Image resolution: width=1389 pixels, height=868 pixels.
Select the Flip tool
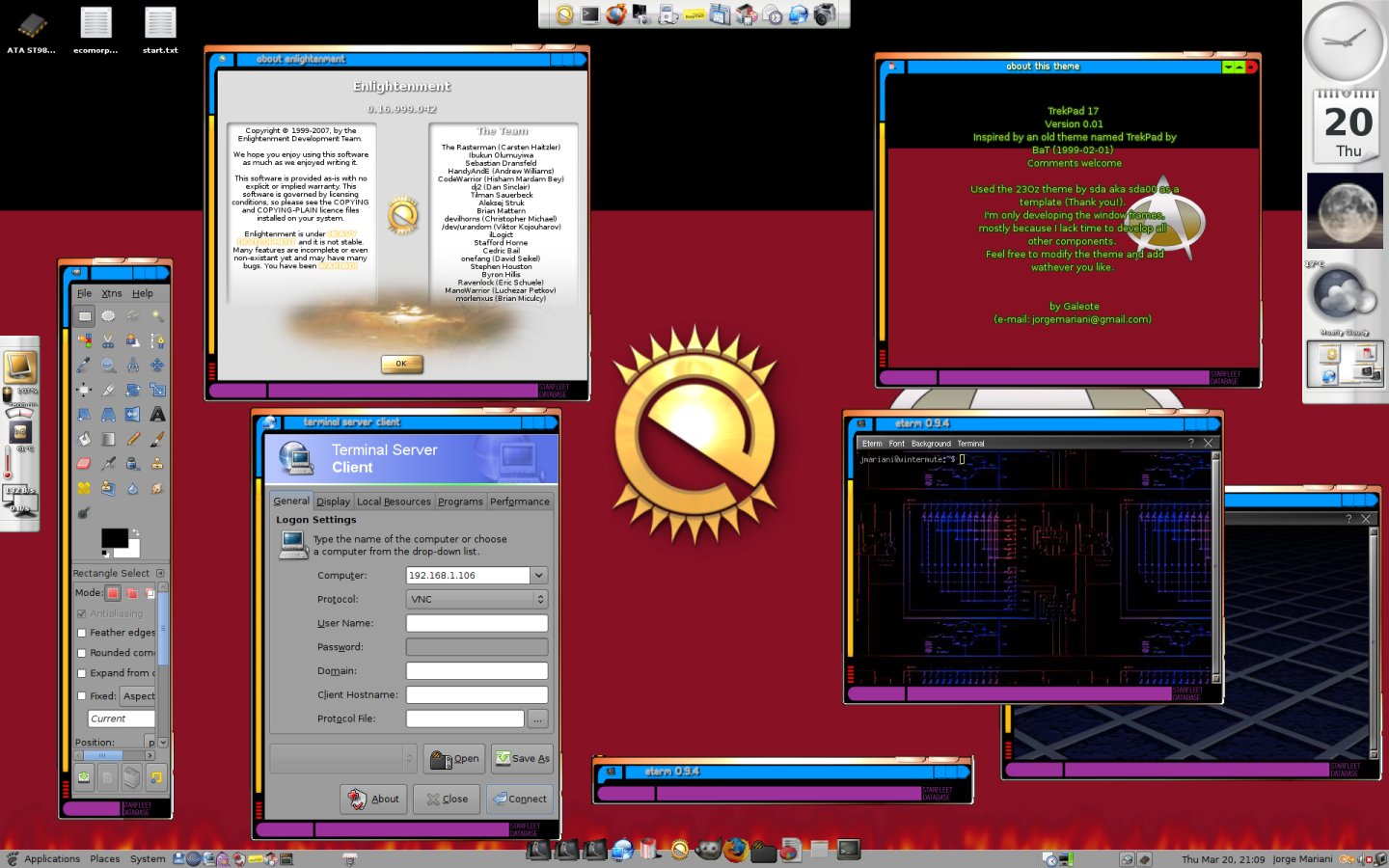tap(133, 414)
